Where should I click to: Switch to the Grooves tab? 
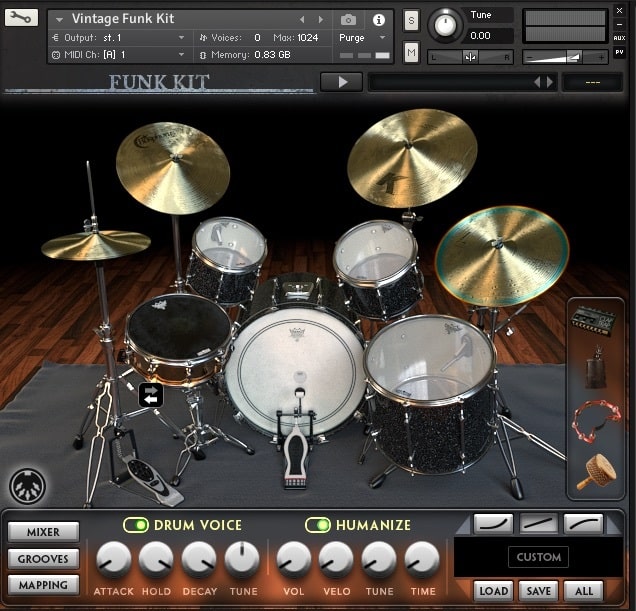pos(43,559)
